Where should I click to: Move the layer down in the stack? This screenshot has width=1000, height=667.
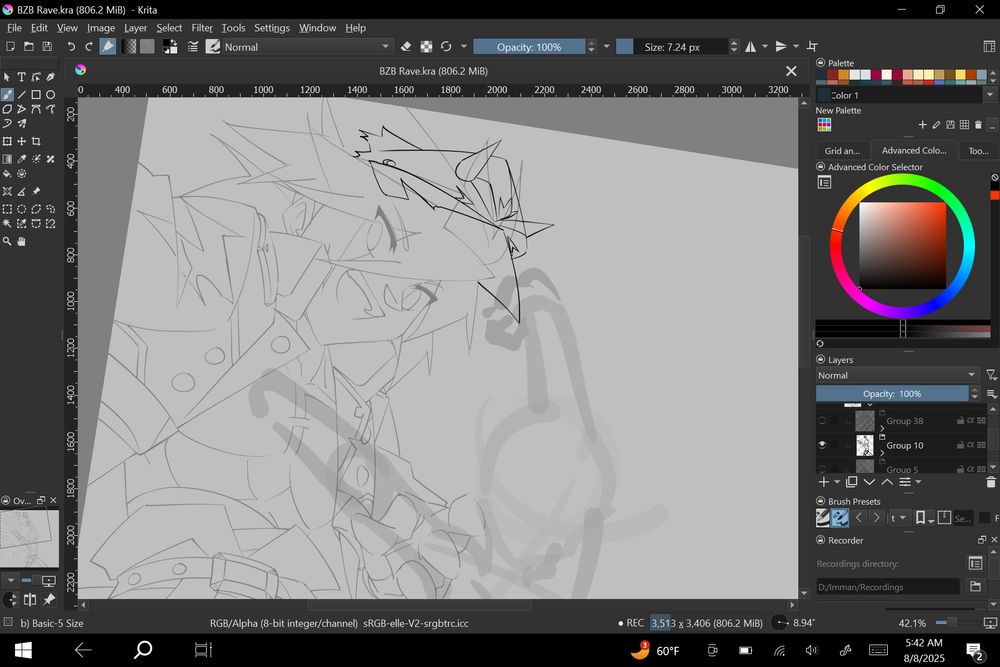(x=869, y=482)
